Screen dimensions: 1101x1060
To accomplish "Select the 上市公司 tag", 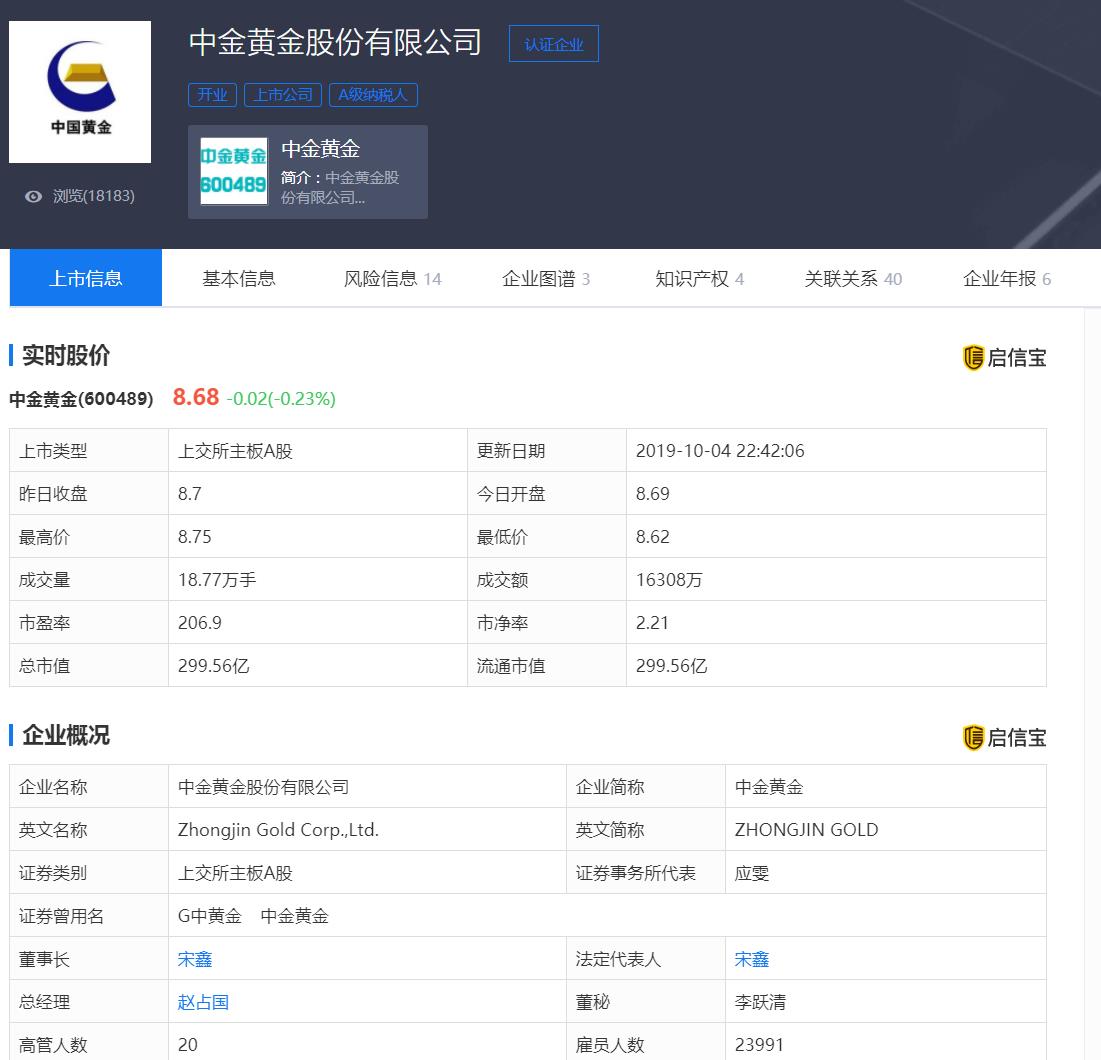I will click(x=283, y=95).
